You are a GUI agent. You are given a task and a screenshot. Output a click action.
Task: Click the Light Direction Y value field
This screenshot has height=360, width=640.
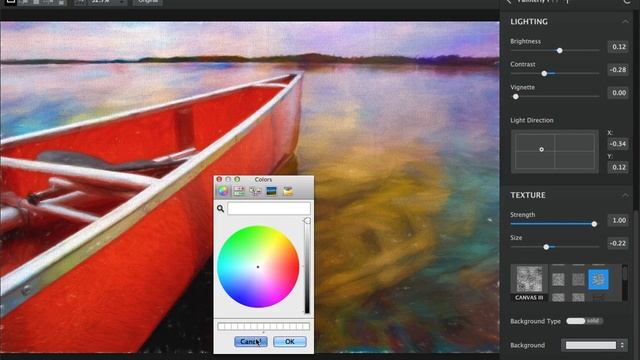pyautogui.click(x=618, y=167)
